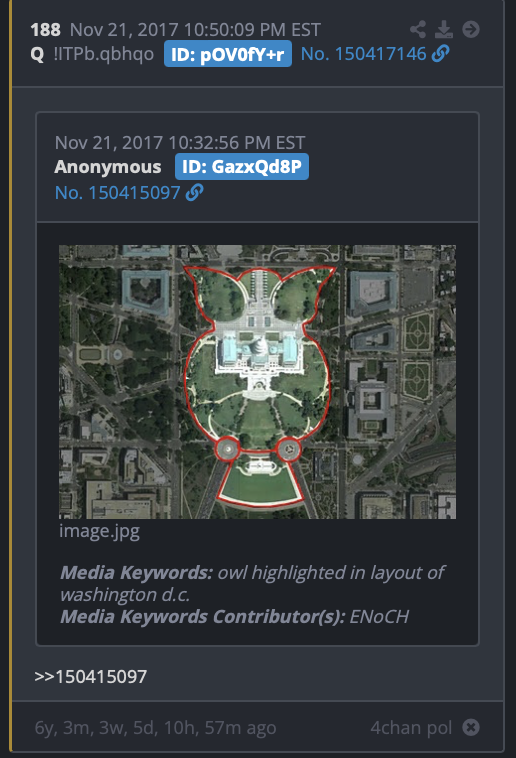Click the Q poster name
Viewport: 516px width, 758px height.
point(37,54)
